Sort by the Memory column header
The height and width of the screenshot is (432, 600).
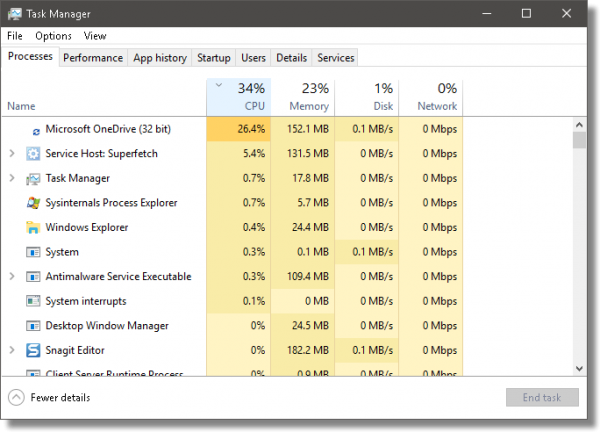(303, 97)
